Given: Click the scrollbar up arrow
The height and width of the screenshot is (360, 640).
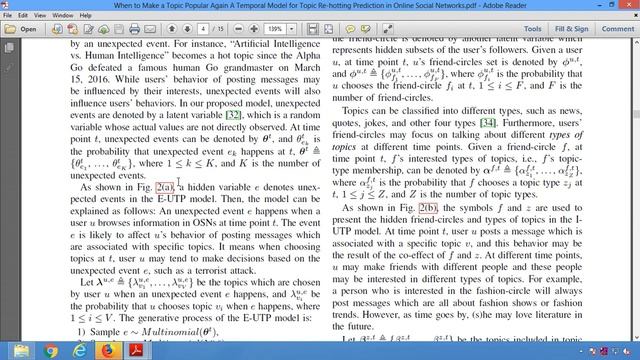Looking at the screenshot, I should [636, 42].
